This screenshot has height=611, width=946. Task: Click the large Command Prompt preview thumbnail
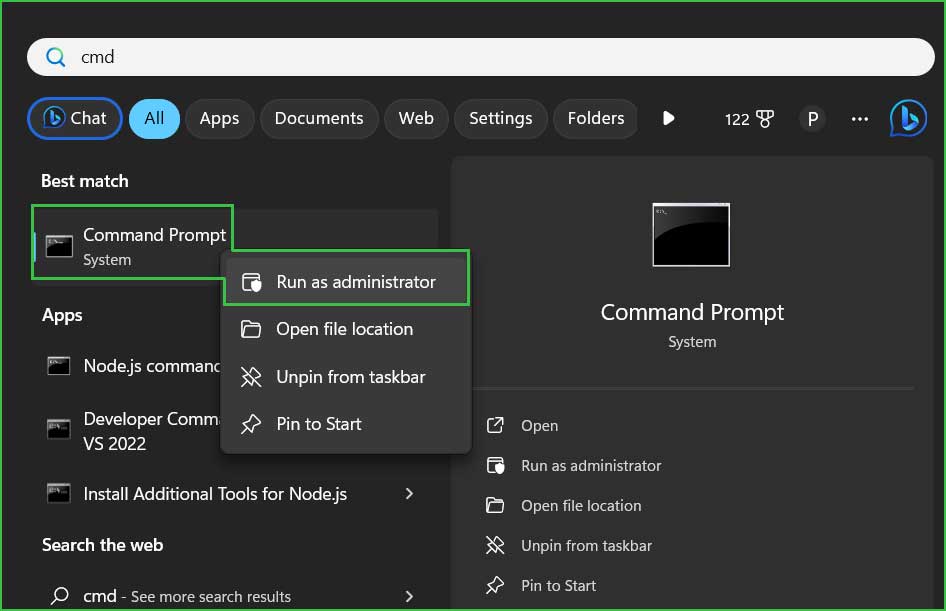click(691, 235)
